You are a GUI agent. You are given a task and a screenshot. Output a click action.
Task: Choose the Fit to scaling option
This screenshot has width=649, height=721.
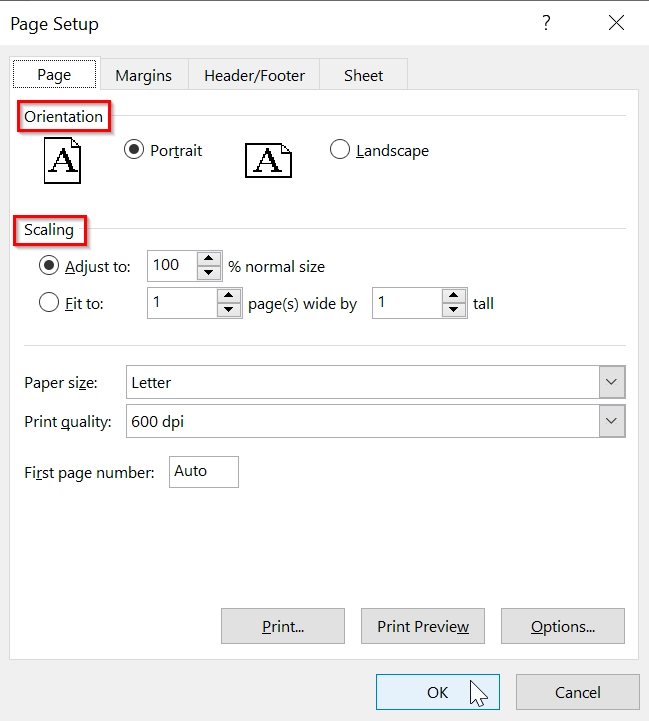(x=49, y=303)
